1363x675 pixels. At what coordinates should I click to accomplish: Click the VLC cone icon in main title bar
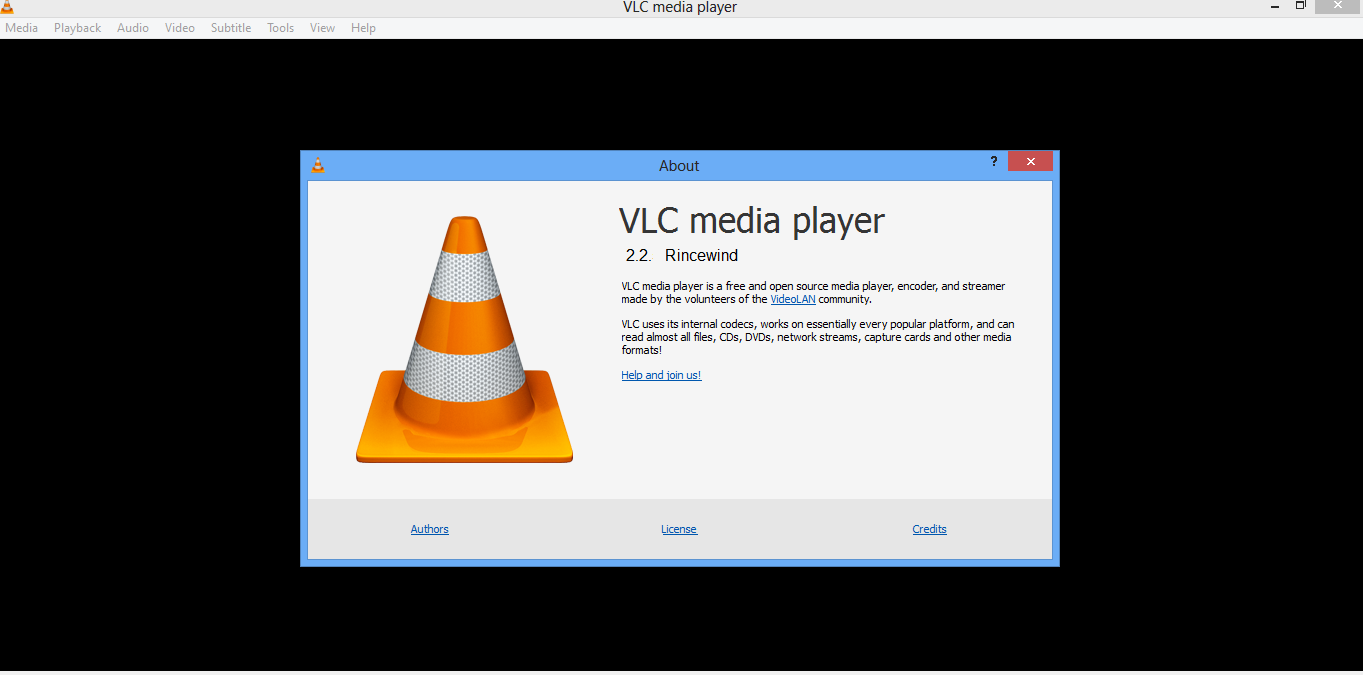pyautogui.click(x=7, y=7)
